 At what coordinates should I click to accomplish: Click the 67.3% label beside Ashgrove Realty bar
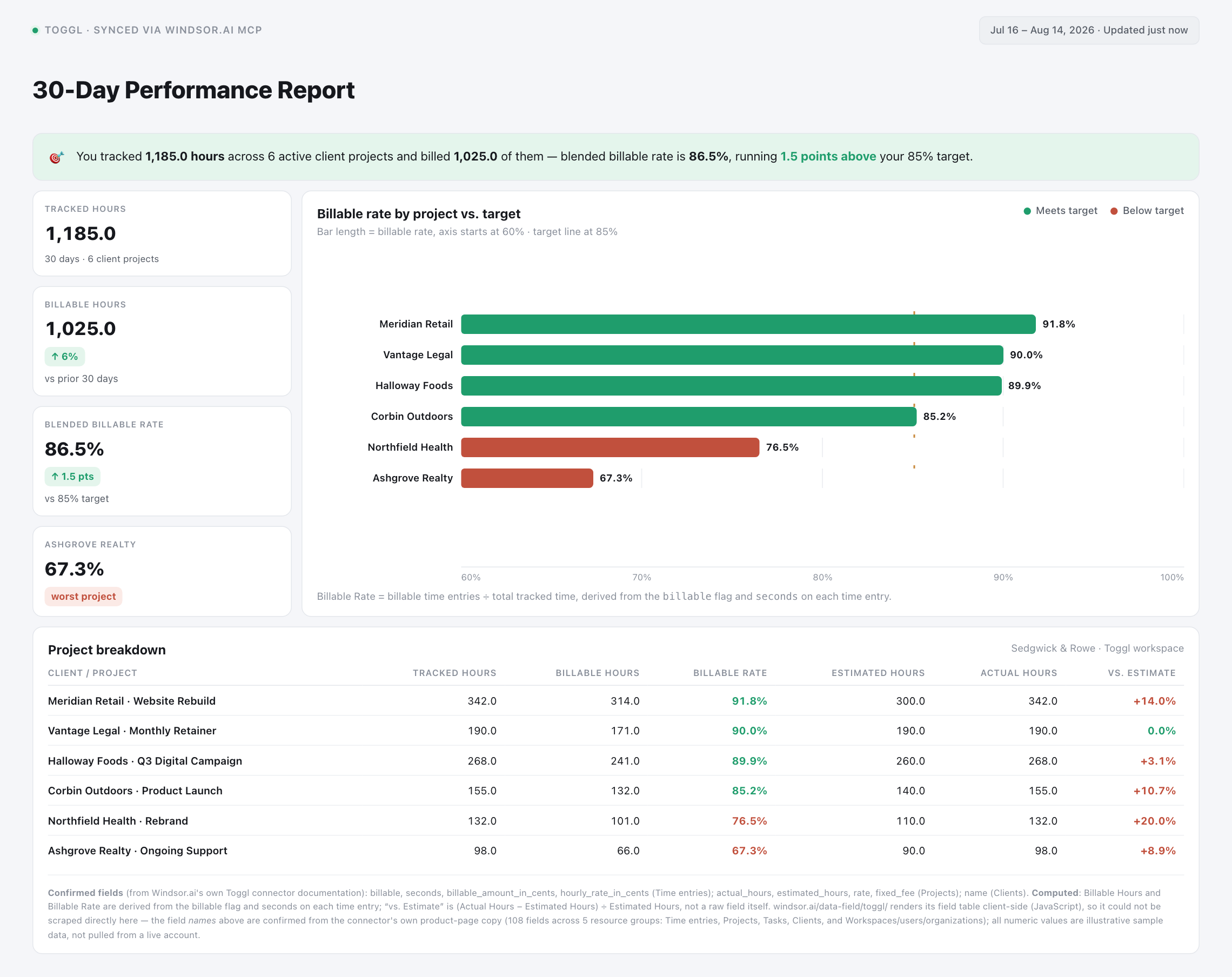[x=615, y=478]
